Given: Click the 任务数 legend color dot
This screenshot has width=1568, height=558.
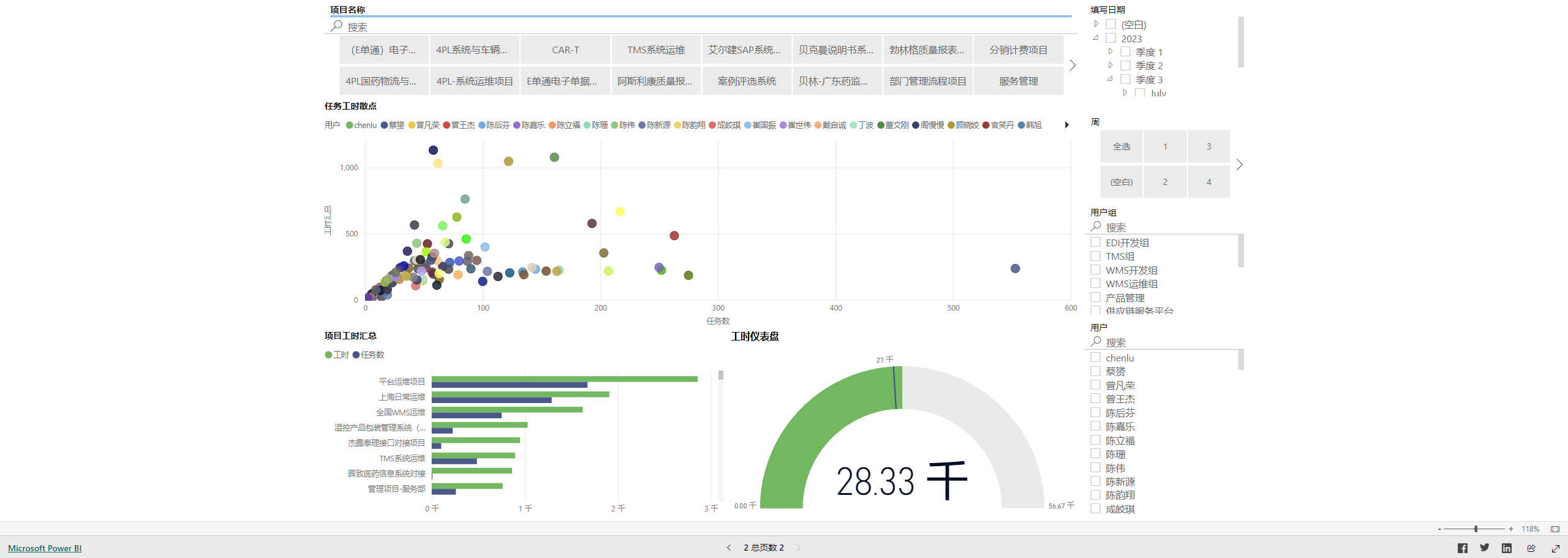Looking at the screenshot, I should [356, 355].
